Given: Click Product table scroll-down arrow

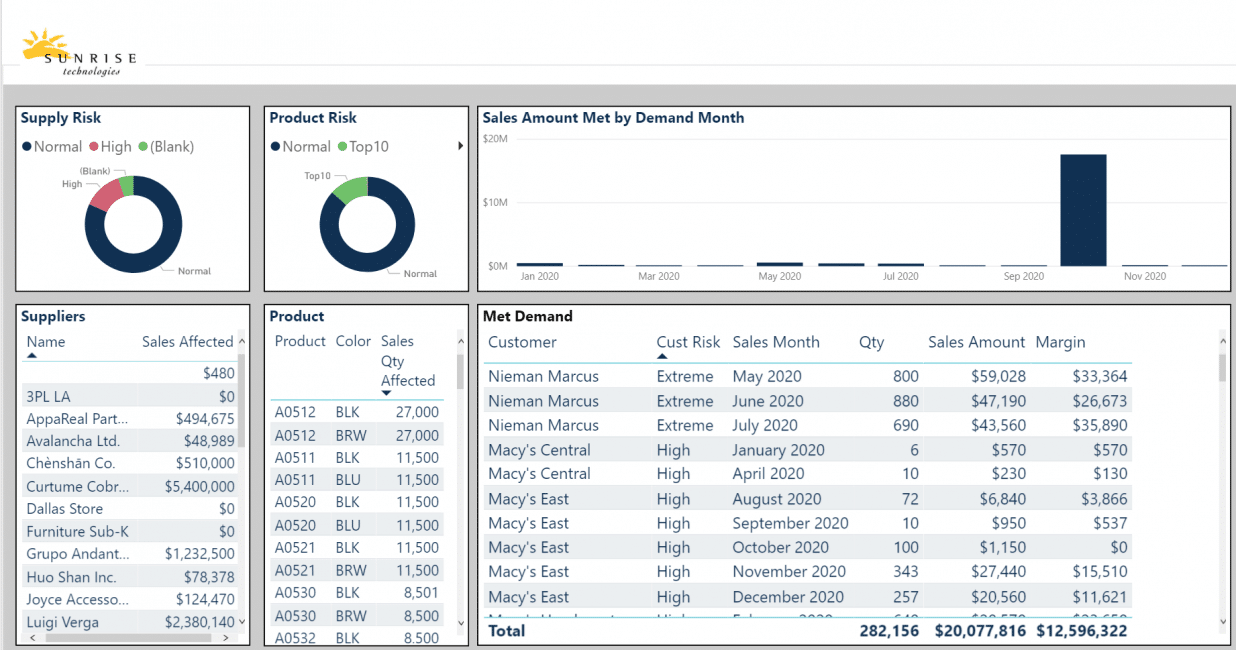Looking at the screenshot, I should (460, 623).
